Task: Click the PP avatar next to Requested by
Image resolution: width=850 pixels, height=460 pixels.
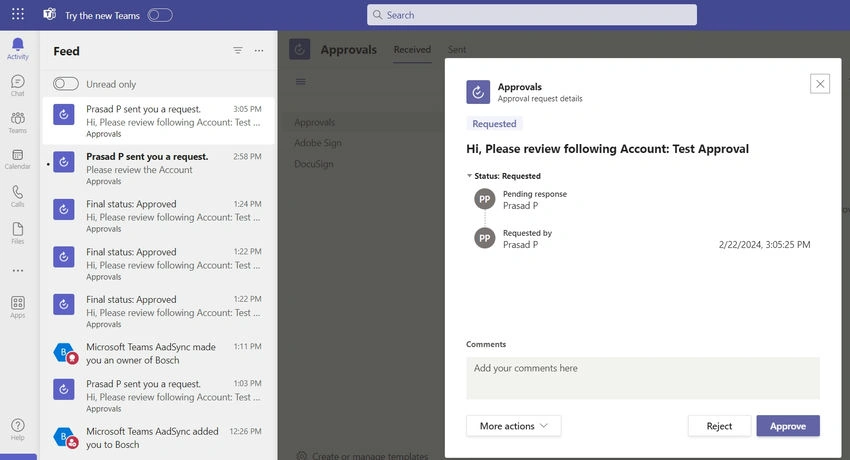Action: 485,238
